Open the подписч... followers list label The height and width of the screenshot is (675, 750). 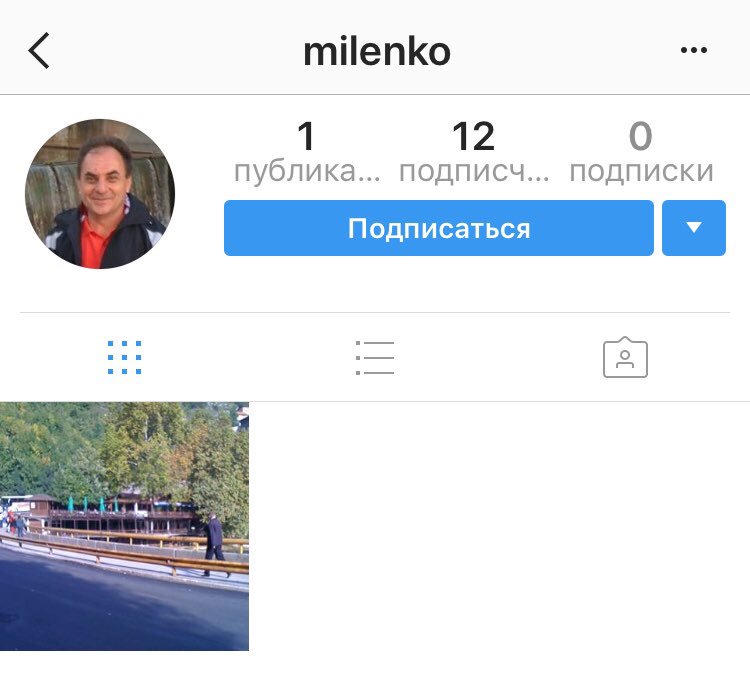point(474,171)
